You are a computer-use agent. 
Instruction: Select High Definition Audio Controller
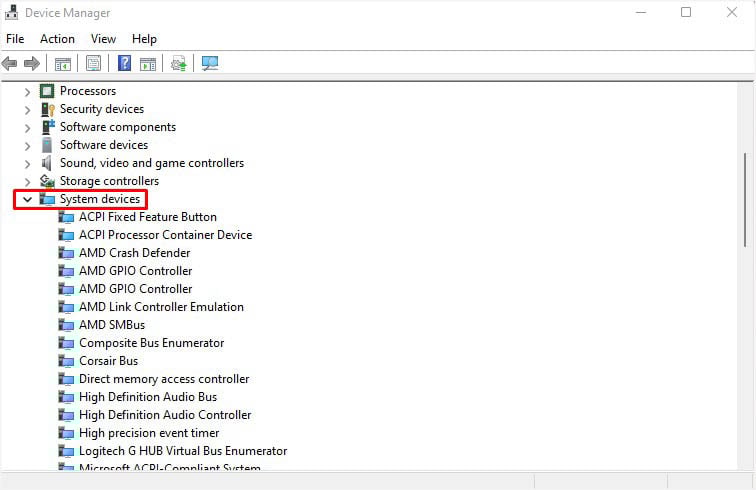click(x=165, y=415)
